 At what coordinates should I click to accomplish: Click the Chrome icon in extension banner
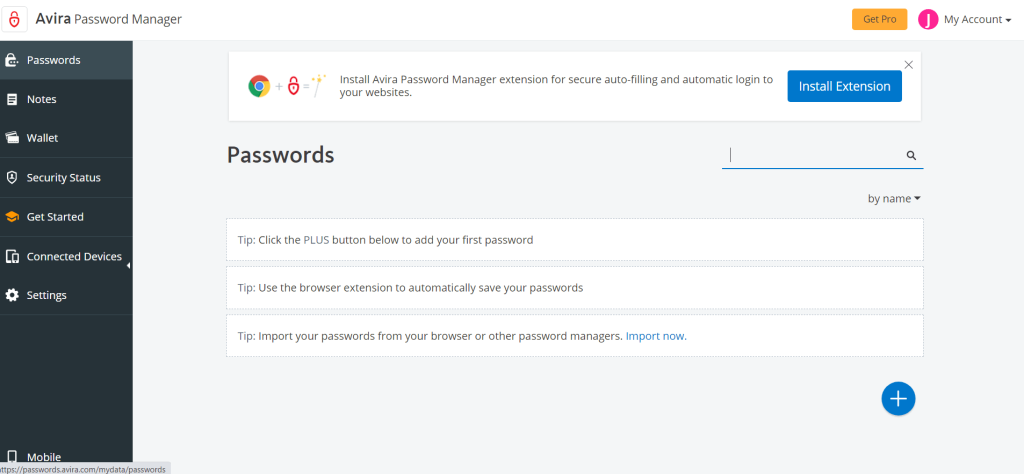pos(259,86)
